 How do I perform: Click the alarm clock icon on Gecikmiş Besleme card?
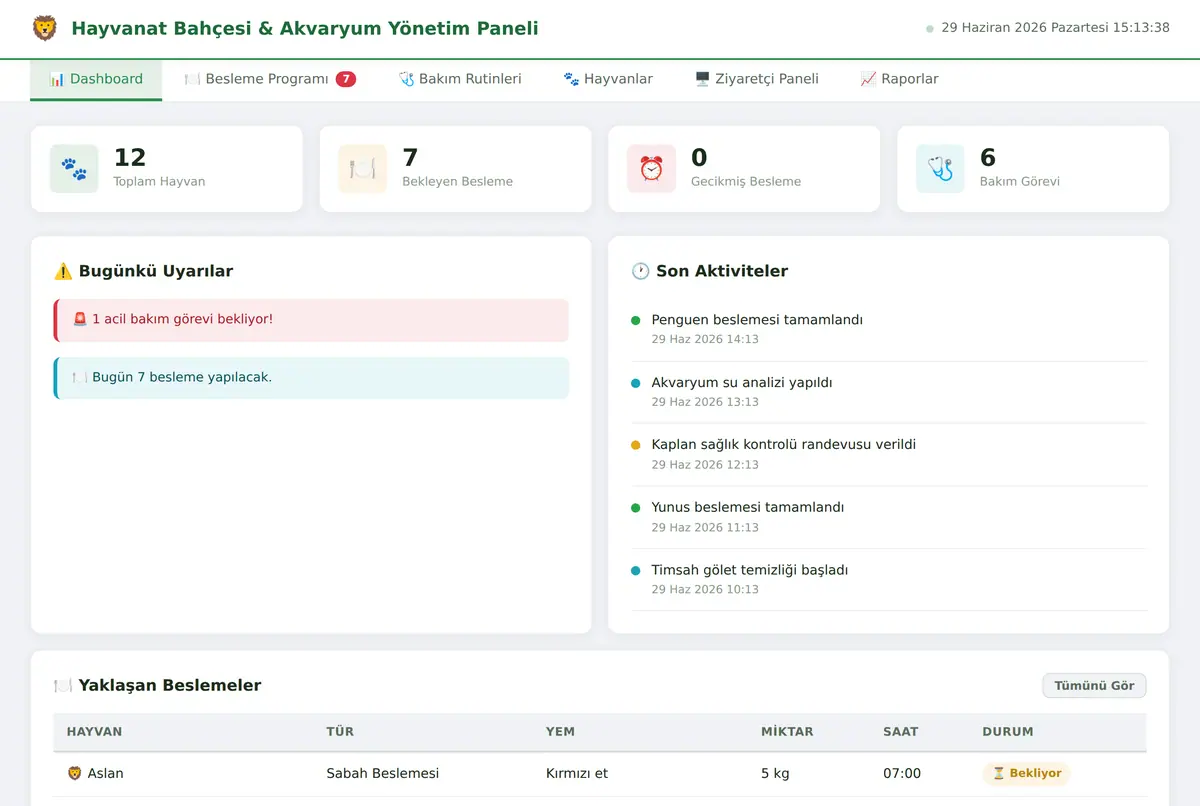tap(651, 169)
